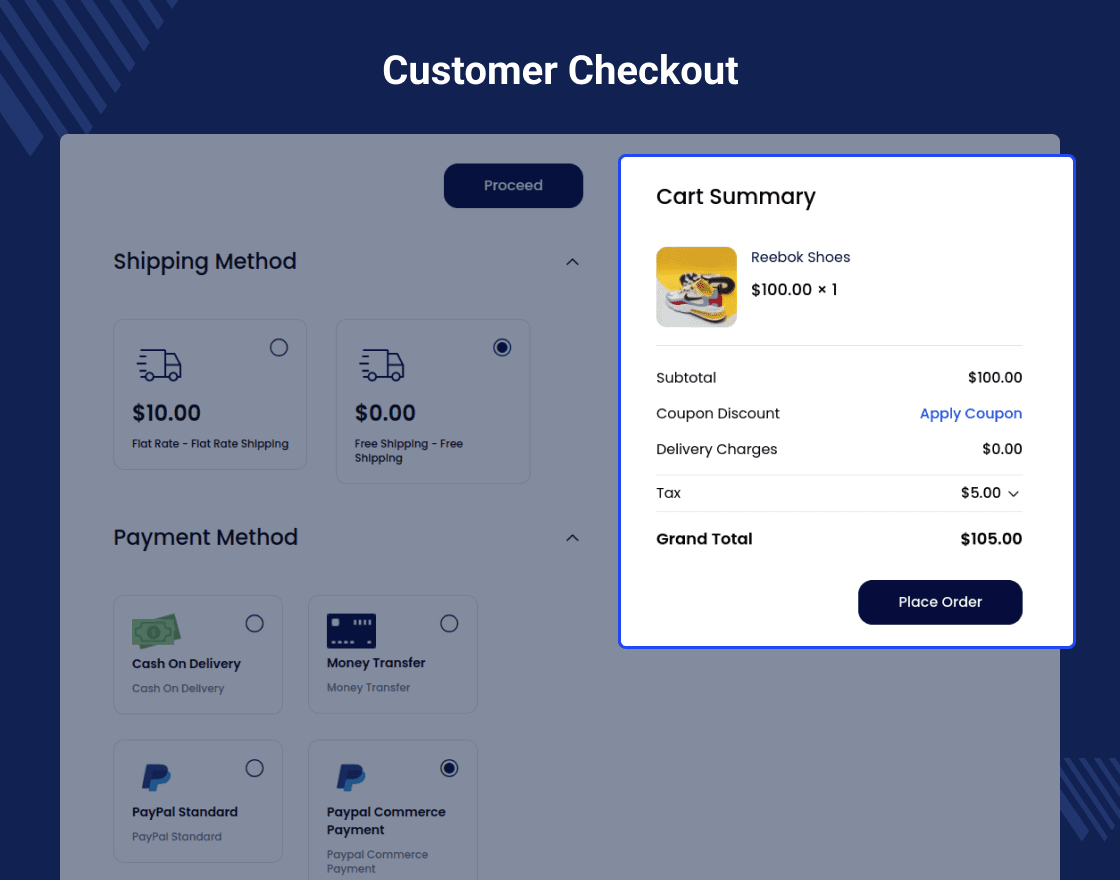Click the Free Shipping truck icon
Viewport: 1120px width, 880px height.
click(382, 365)
